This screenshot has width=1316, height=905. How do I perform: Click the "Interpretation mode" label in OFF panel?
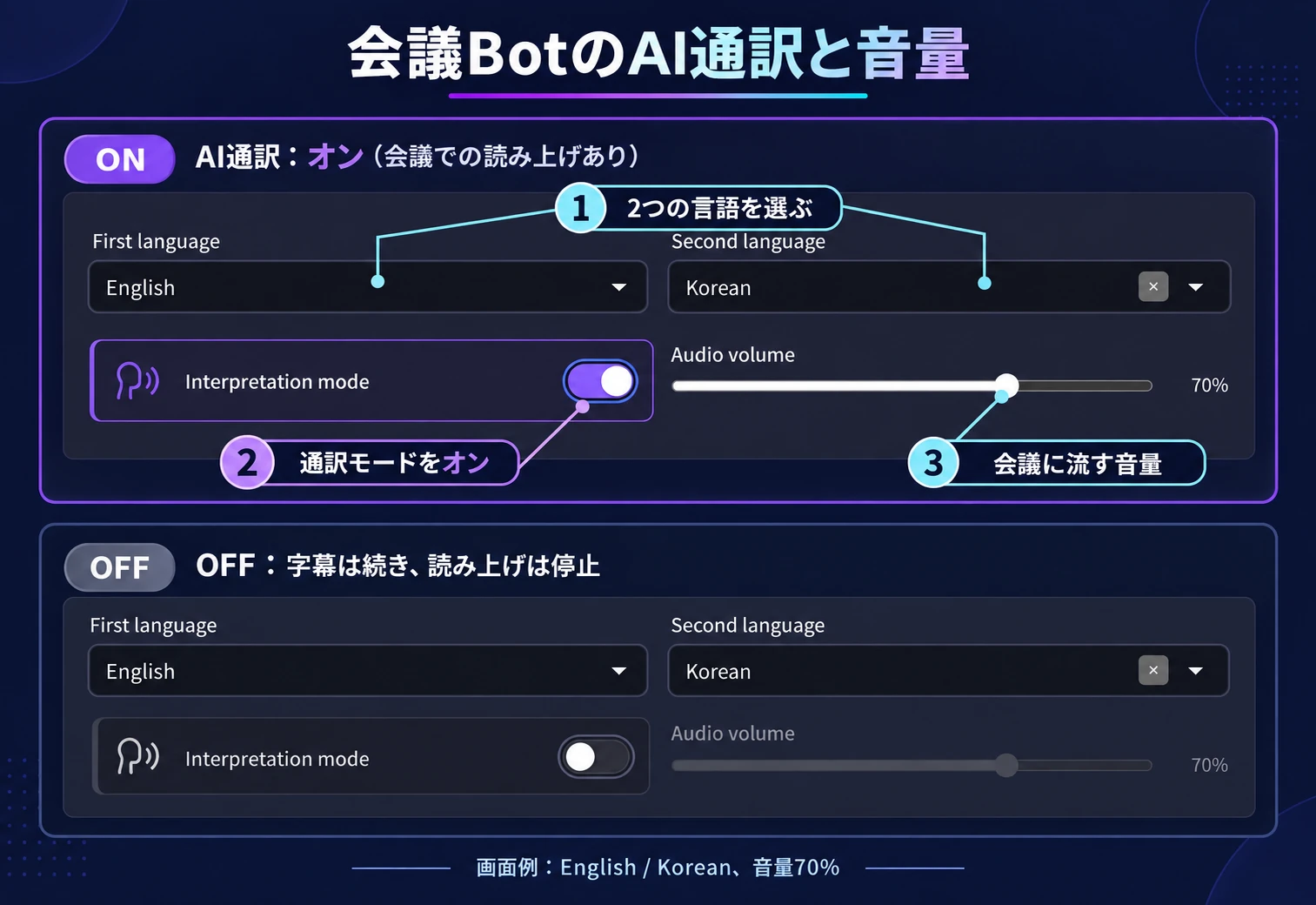pyautogui.click(x=277, y=759)
